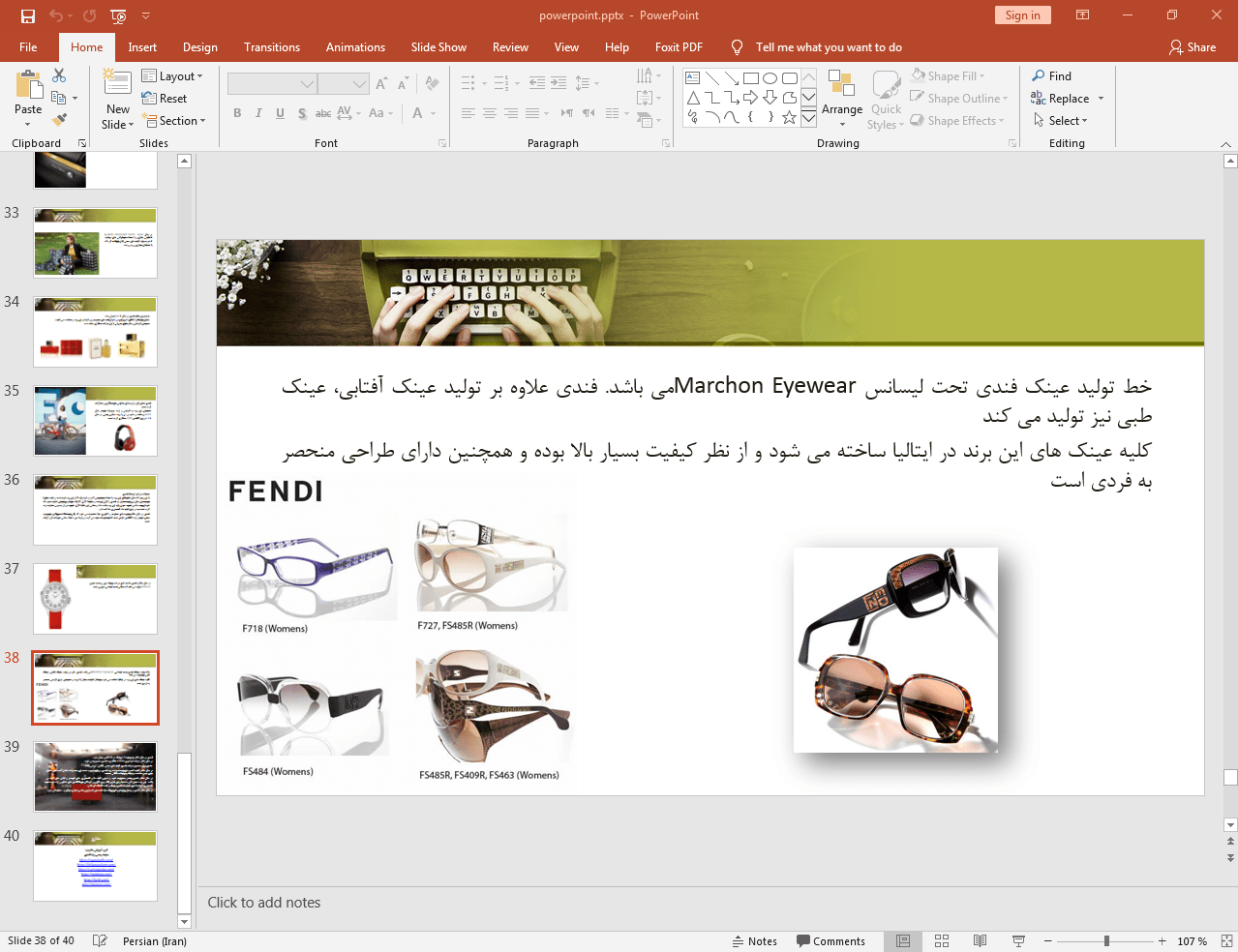
Task: Switch to the Slide Sorter view
Action: 942,941
